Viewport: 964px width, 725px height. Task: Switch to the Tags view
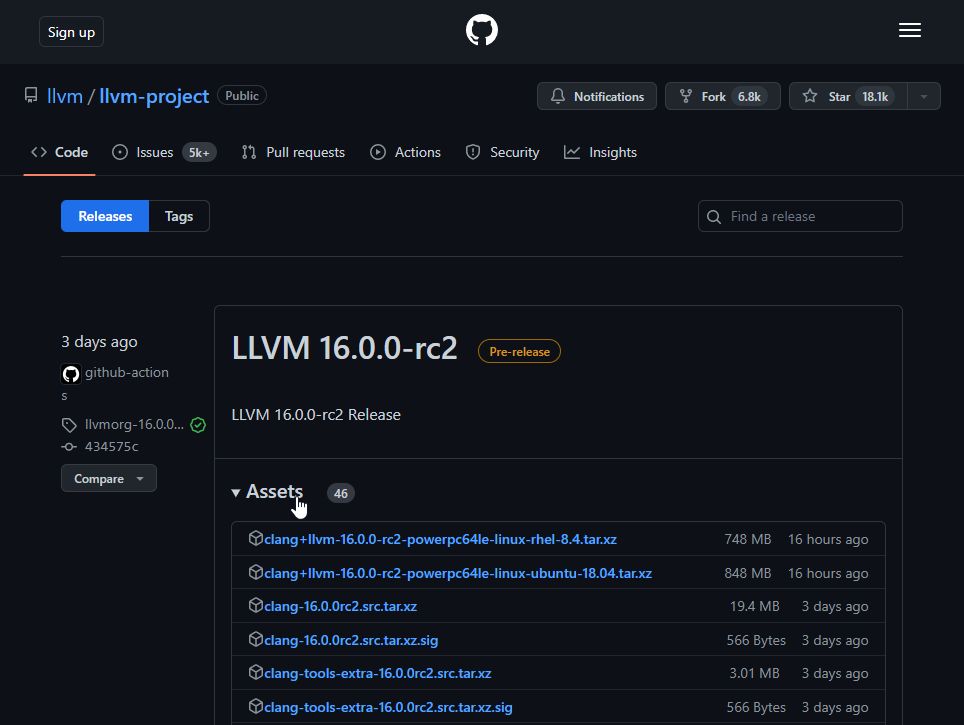click(x=179, y=216)
